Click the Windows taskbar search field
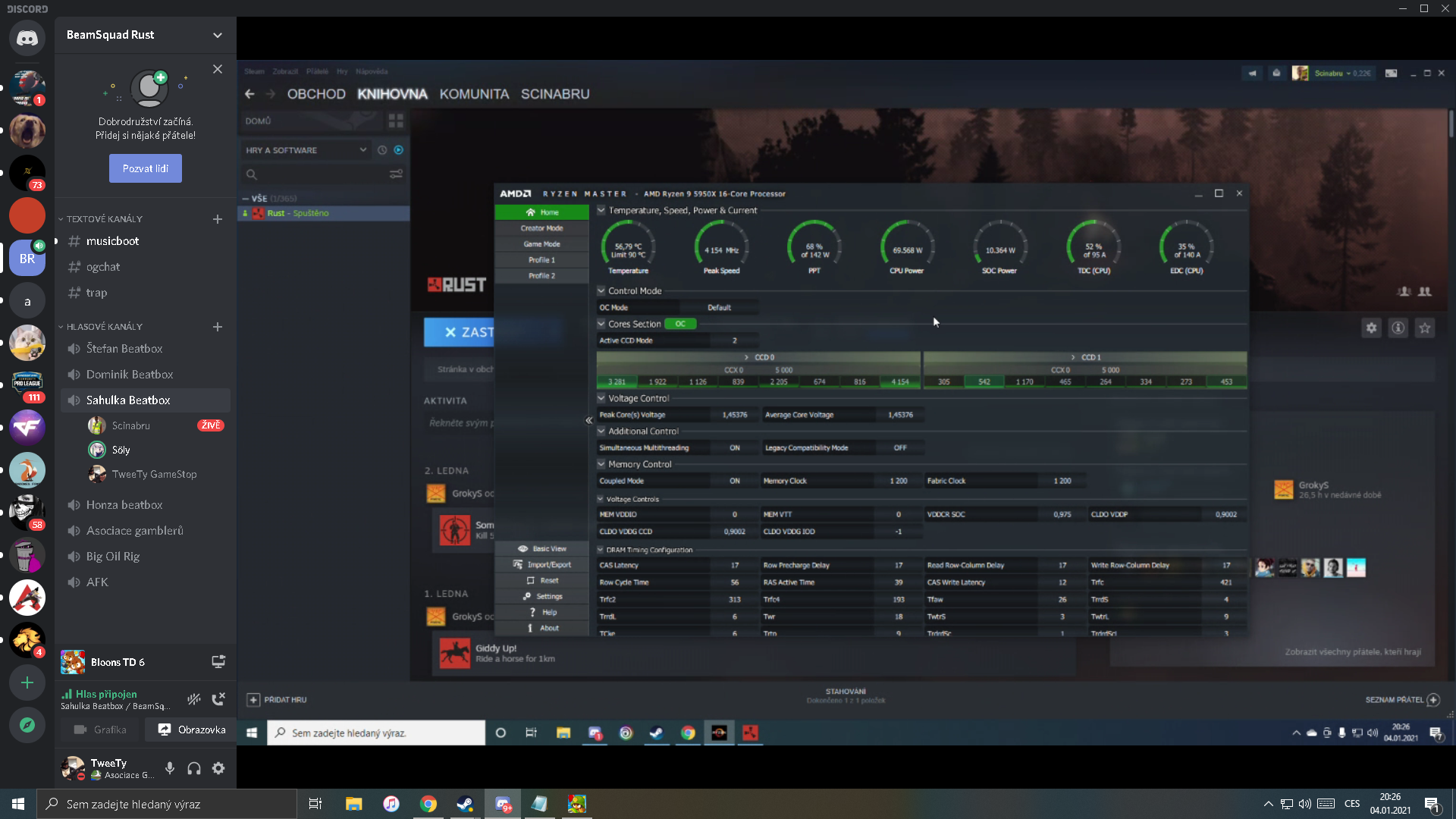 [x=167, y=804]
